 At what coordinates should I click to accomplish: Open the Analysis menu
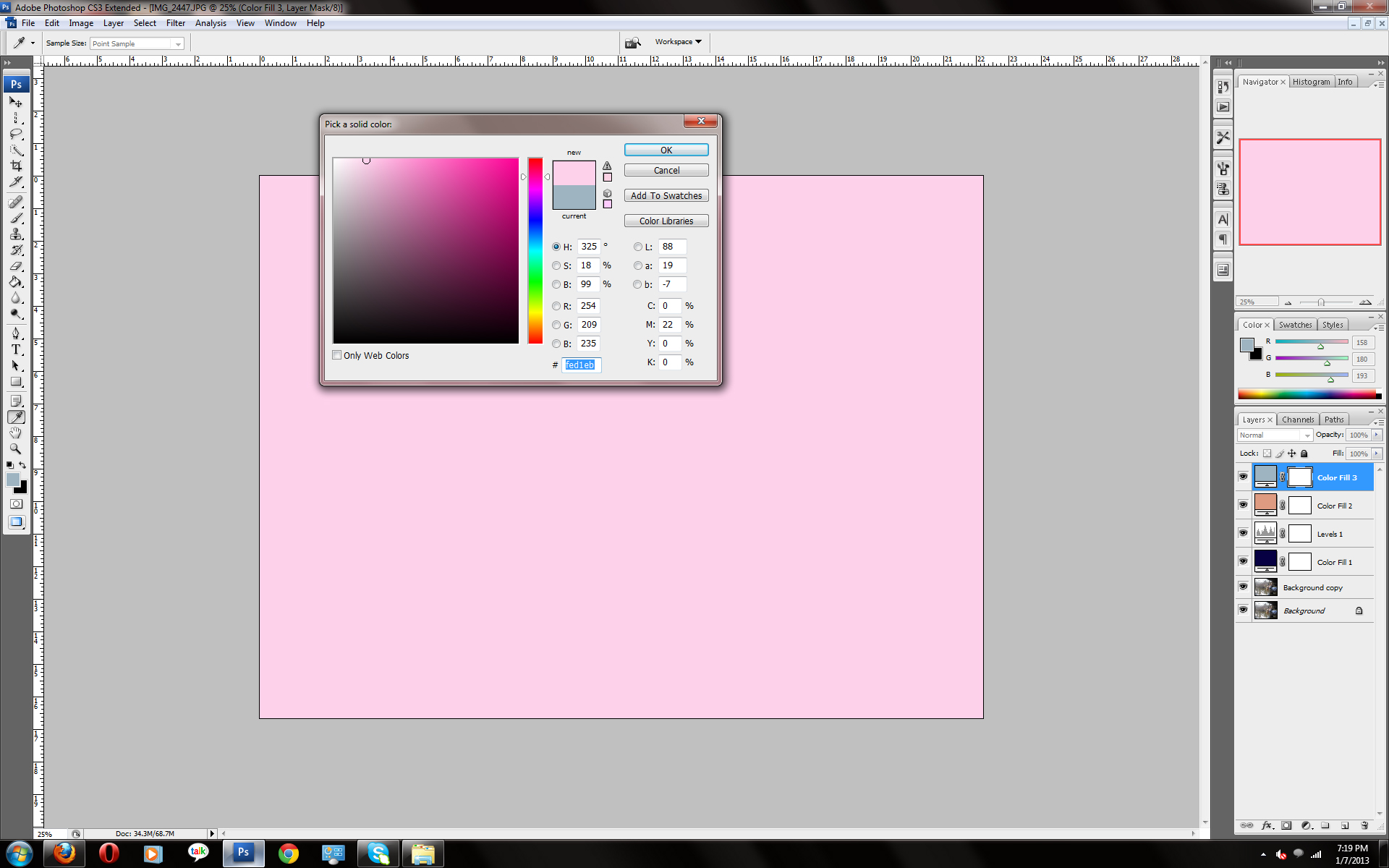coord(211,23)
